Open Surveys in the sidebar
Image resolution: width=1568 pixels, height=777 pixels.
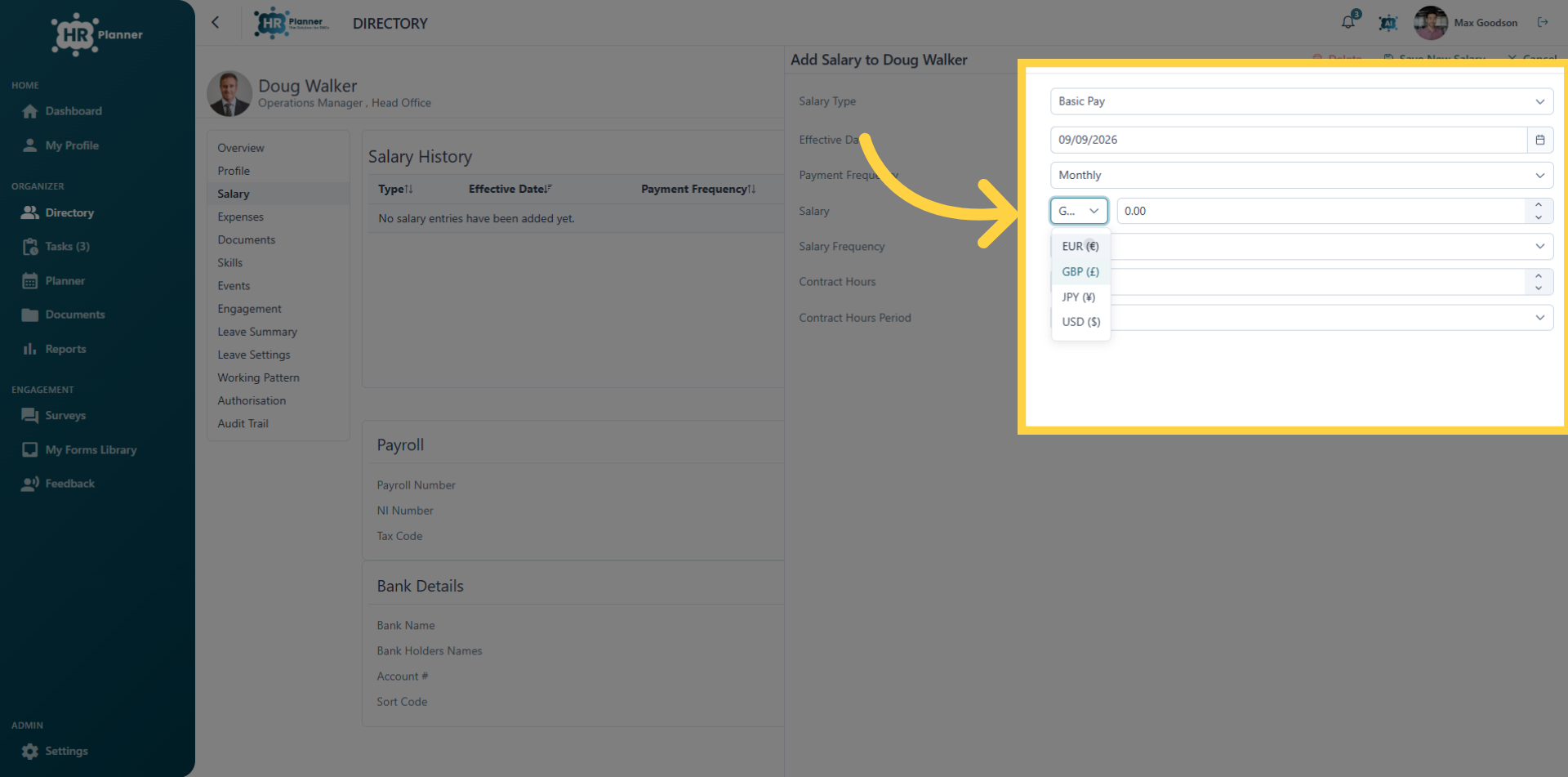point(65,415)
